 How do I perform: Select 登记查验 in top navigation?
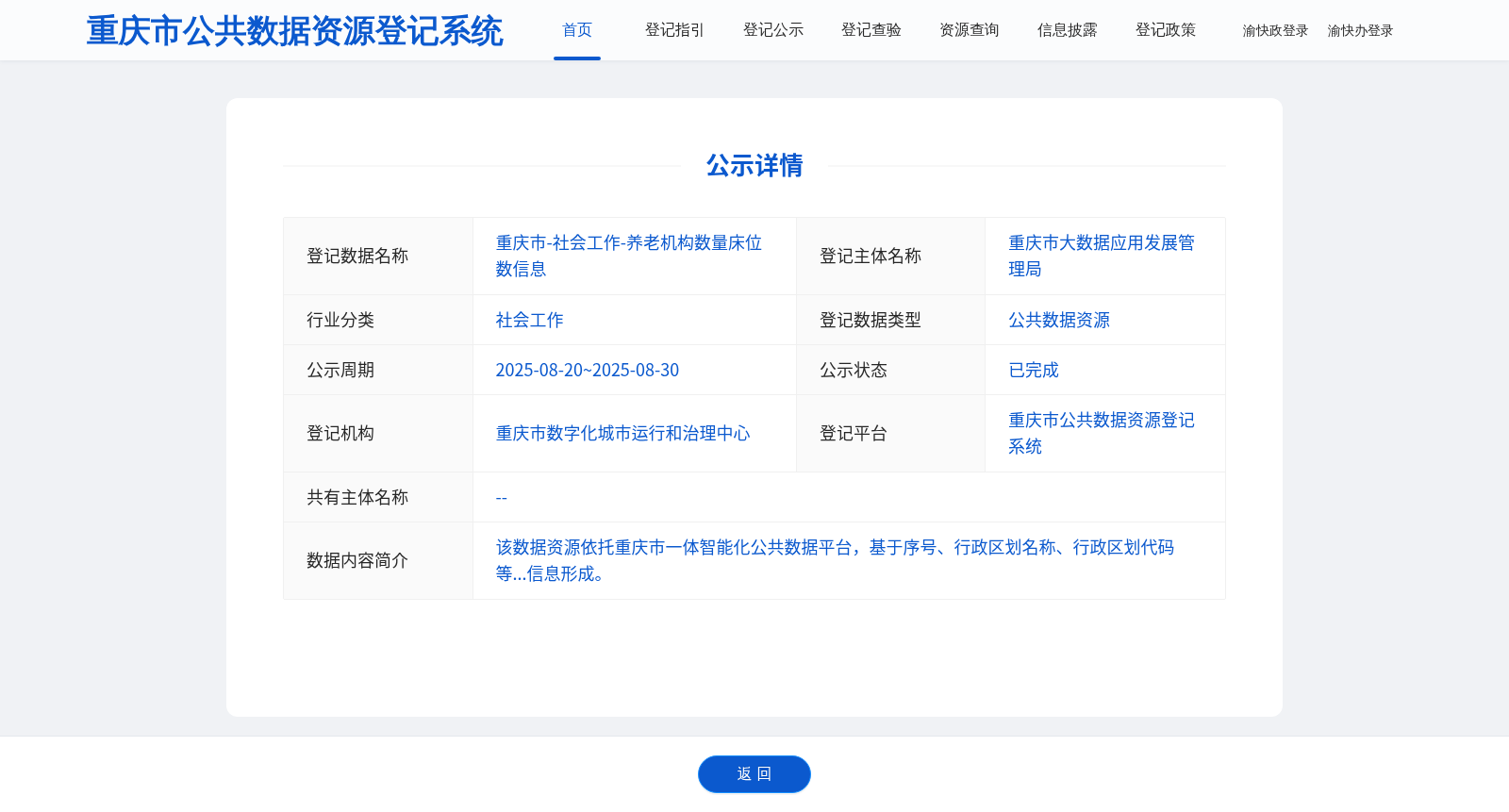[871, 30]
